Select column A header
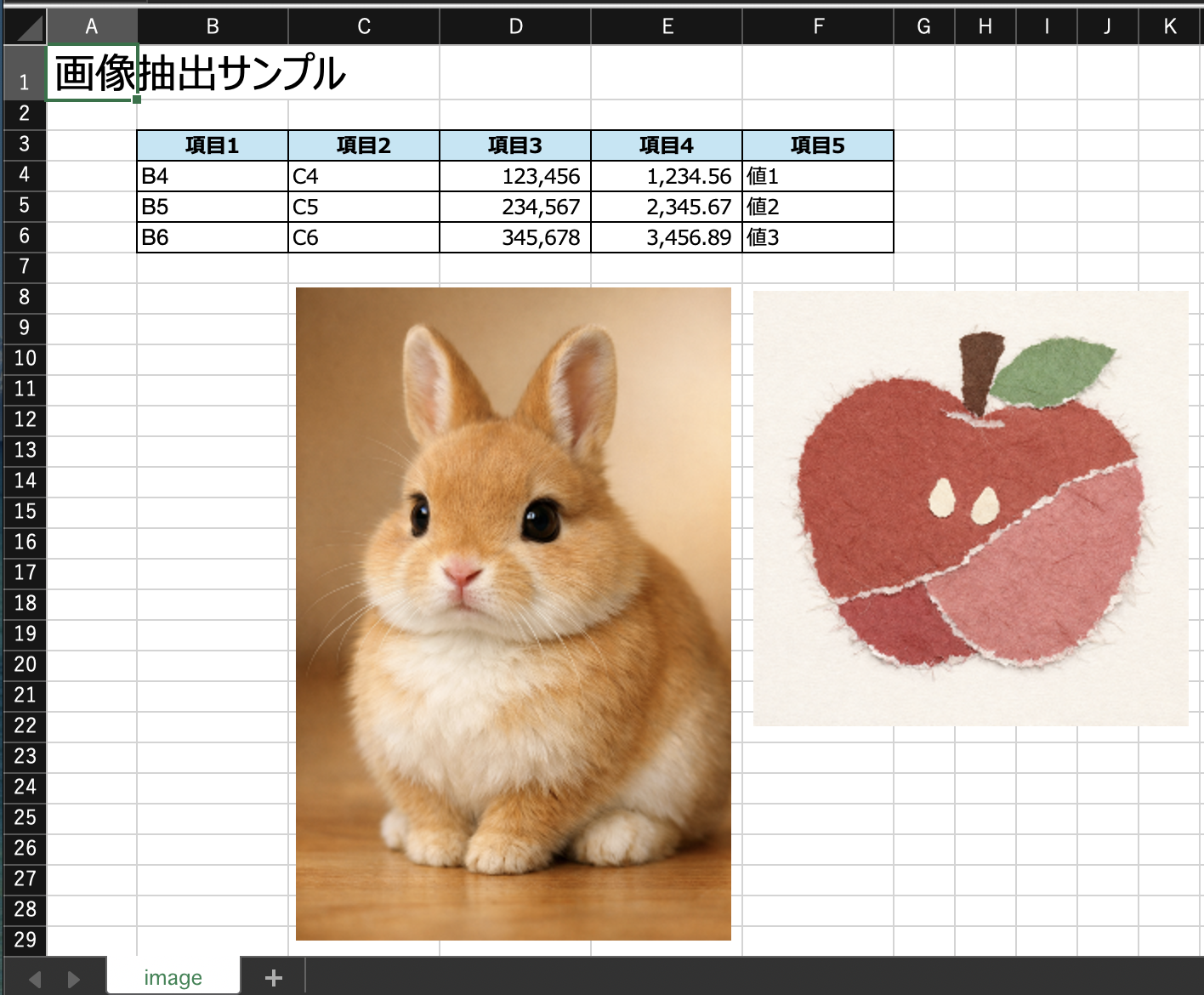Screen dimensions: 1204x995 pyautogui.click(x=91, y=26)
